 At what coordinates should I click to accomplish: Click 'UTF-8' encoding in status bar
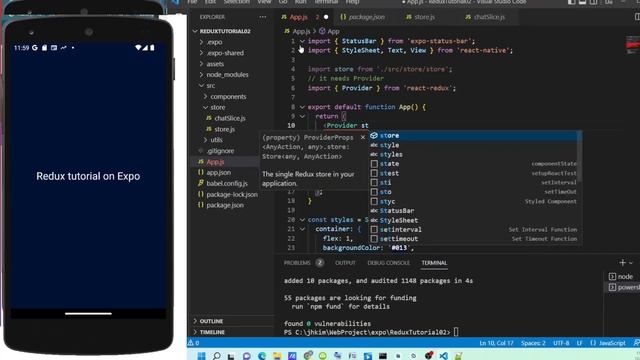tap(561, 343)
